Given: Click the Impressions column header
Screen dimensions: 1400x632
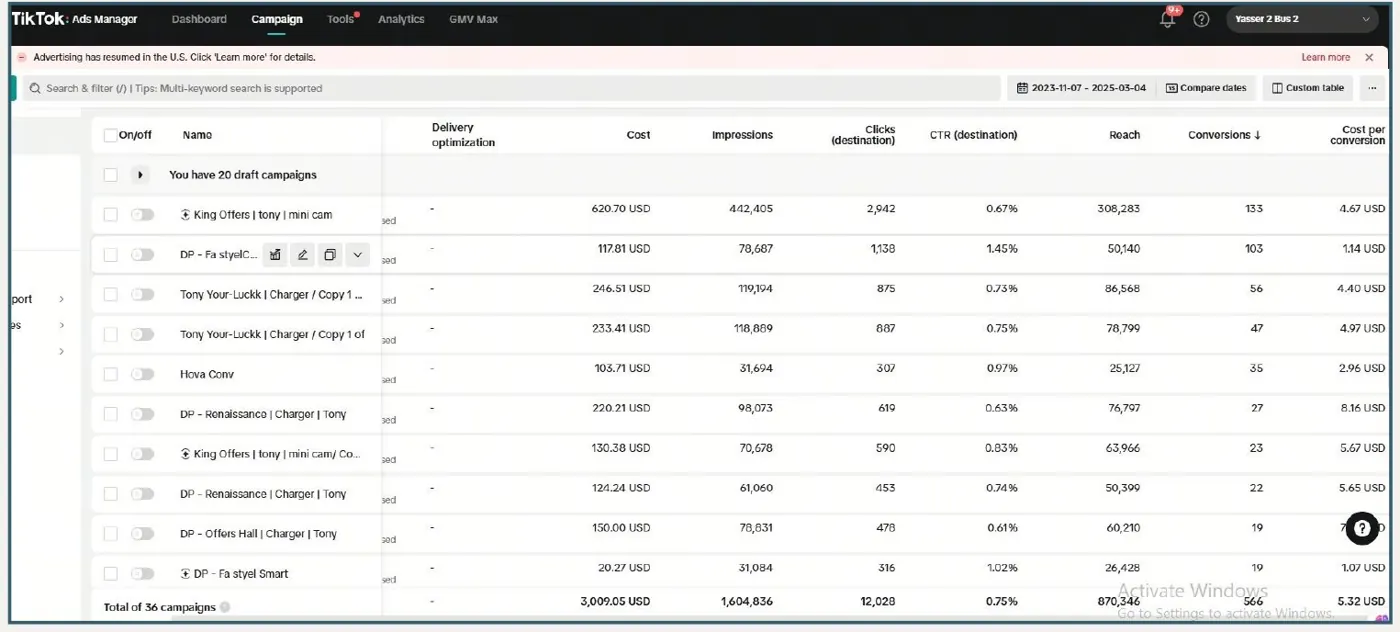Looking at the screenshot, I should (x=742, y=135).
